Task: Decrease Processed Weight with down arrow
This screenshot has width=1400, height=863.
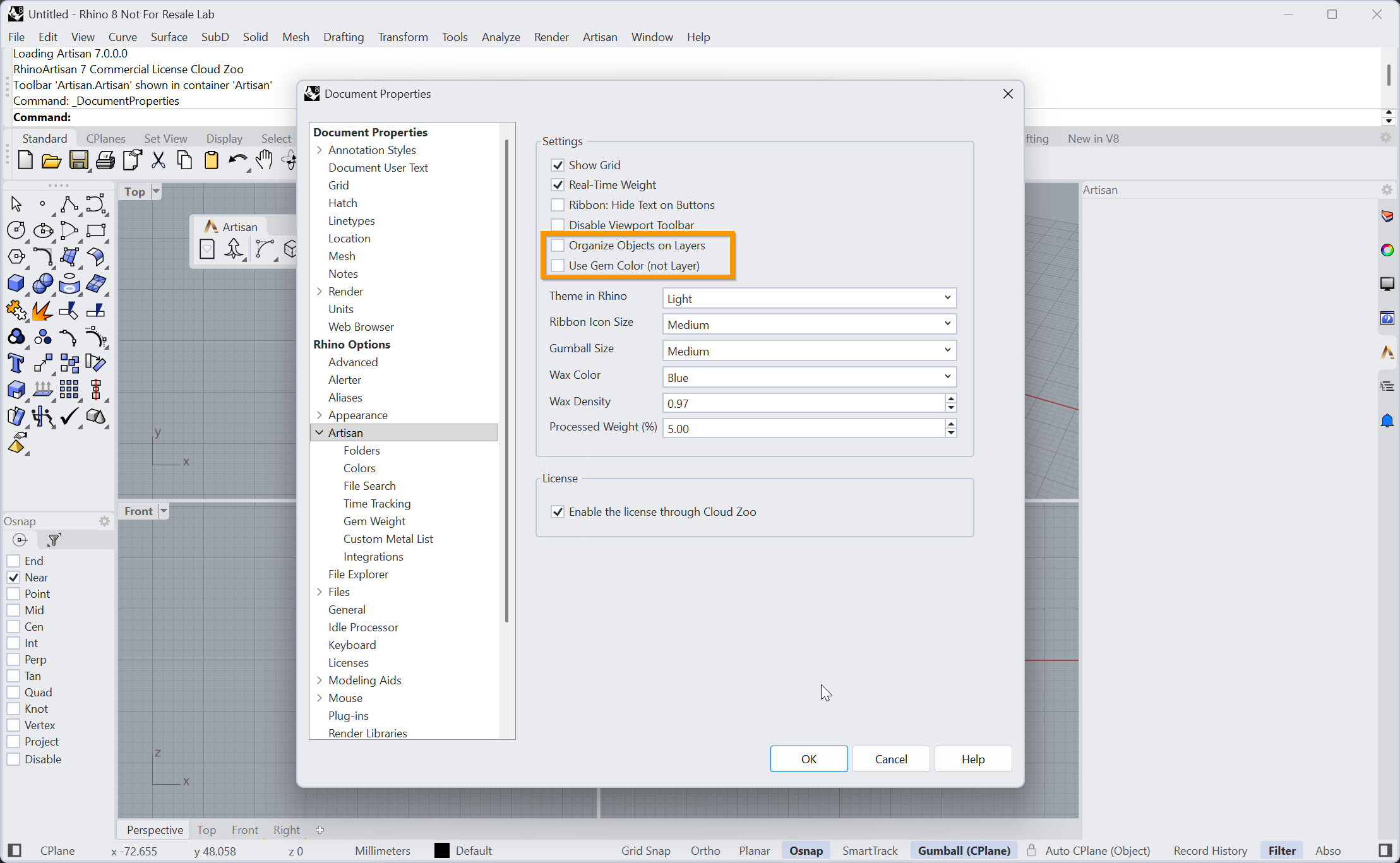Action: 951,433
